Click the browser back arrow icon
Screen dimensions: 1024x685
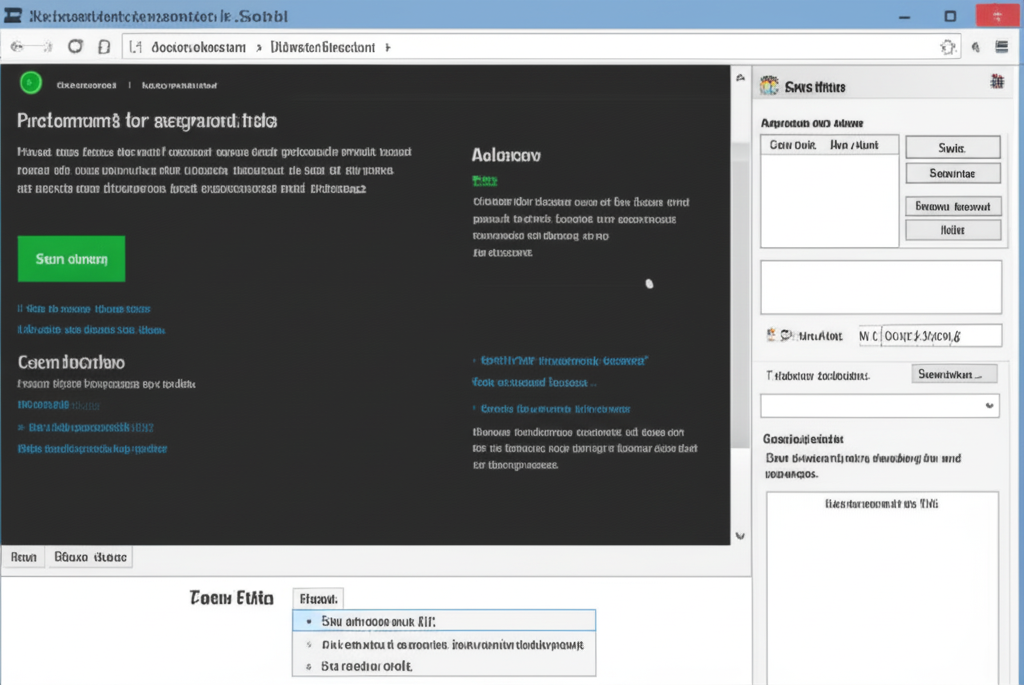[x=18, y=47]
